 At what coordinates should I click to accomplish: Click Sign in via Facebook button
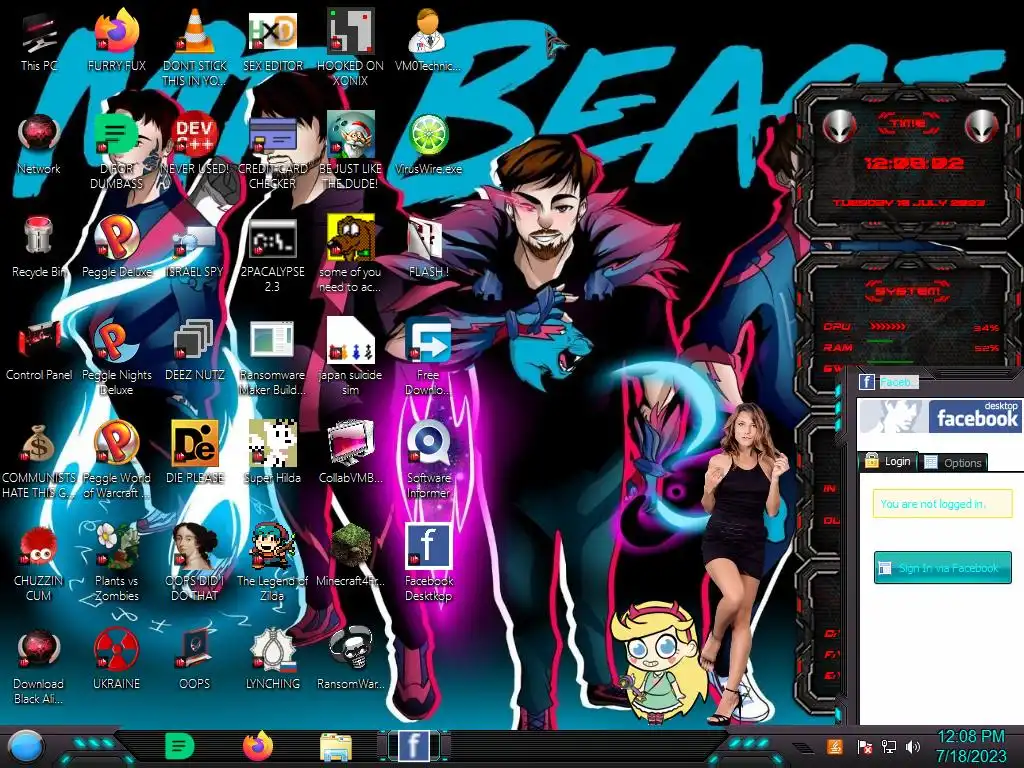point(942,568)
